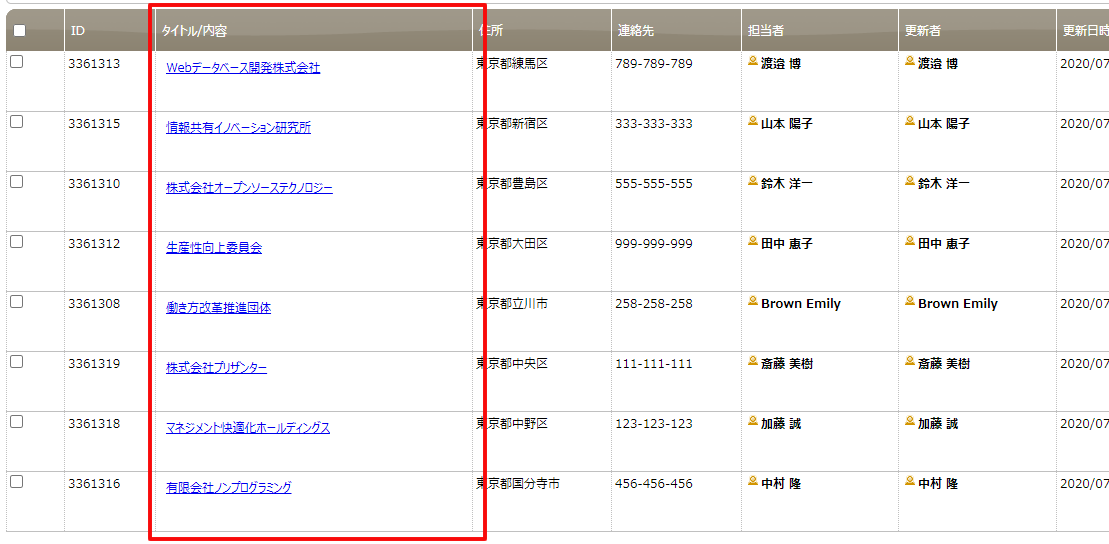The image size is (1109, 544).
Task: Open the 情報共有イノベーション研究所 record
Action: click(x=238, y=128)
